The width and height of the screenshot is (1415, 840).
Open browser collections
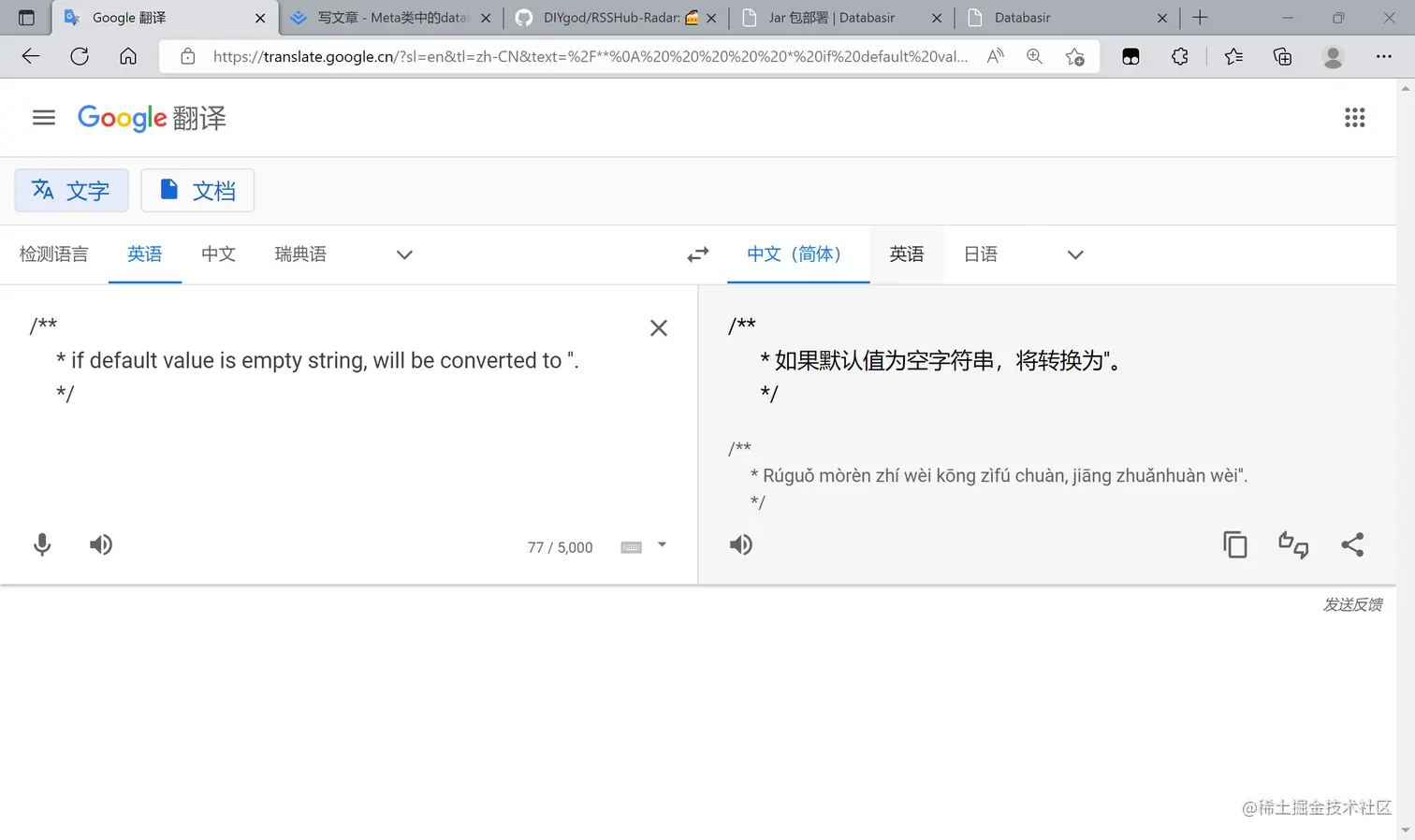[1282, 56]
